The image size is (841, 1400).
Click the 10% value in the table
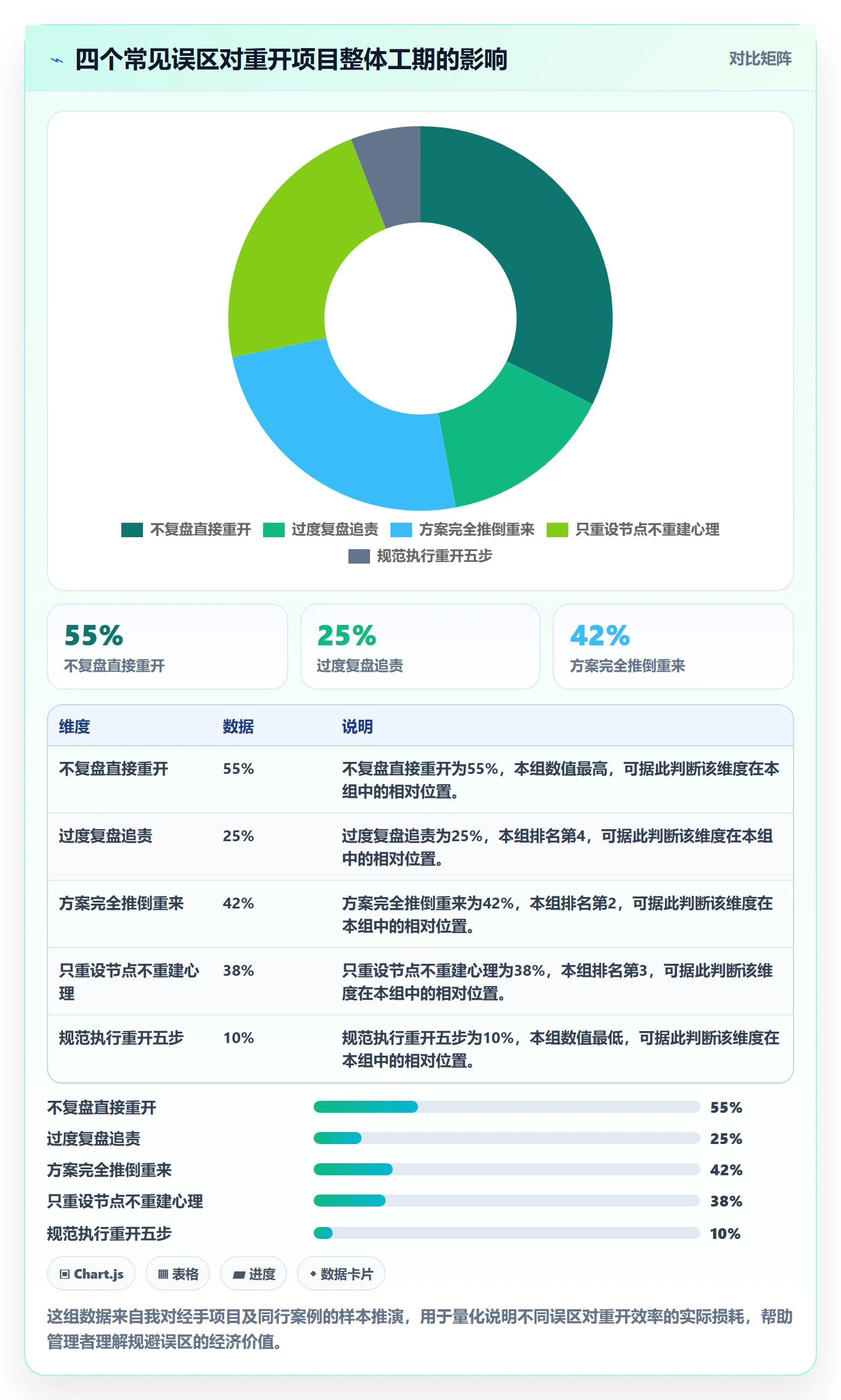click(238, 1038)
